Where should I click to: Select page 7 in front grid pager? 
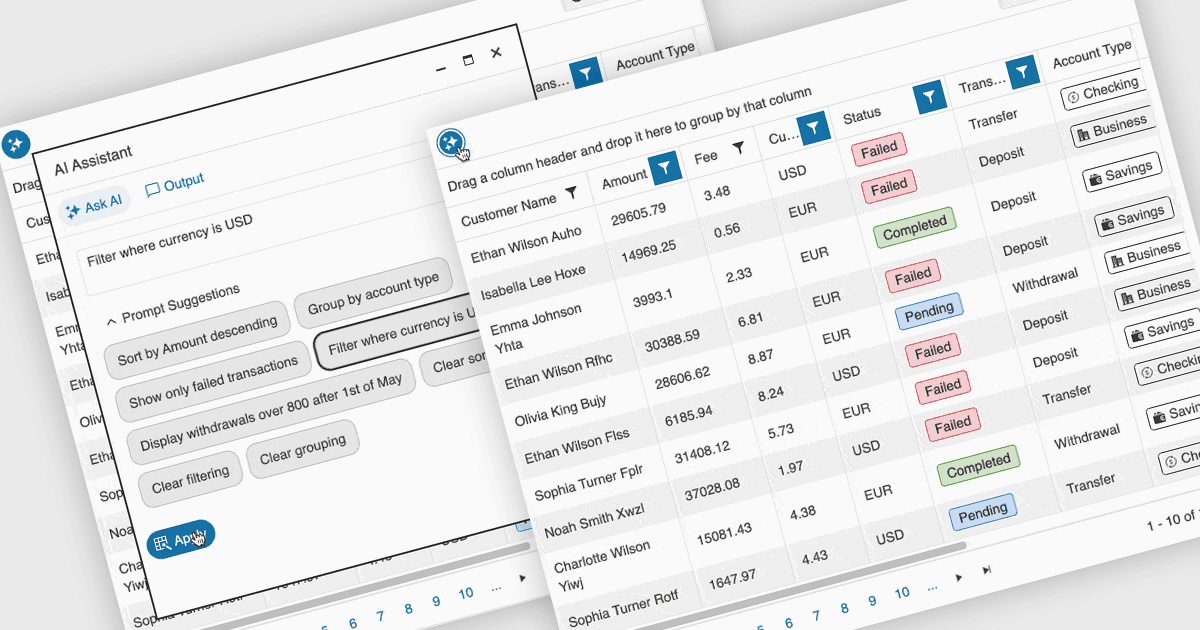point(816,616)
